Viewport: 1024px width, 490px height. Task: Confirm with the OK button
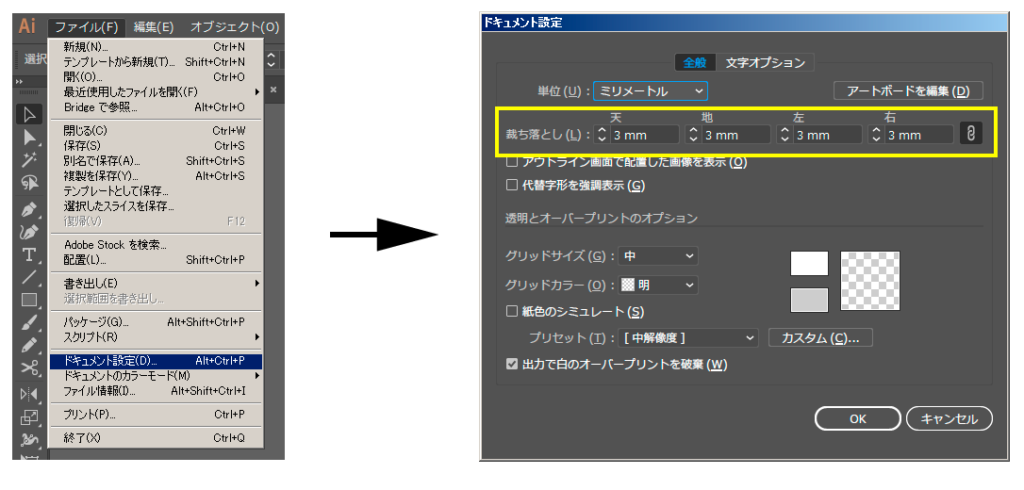click(x=857, y=419)
